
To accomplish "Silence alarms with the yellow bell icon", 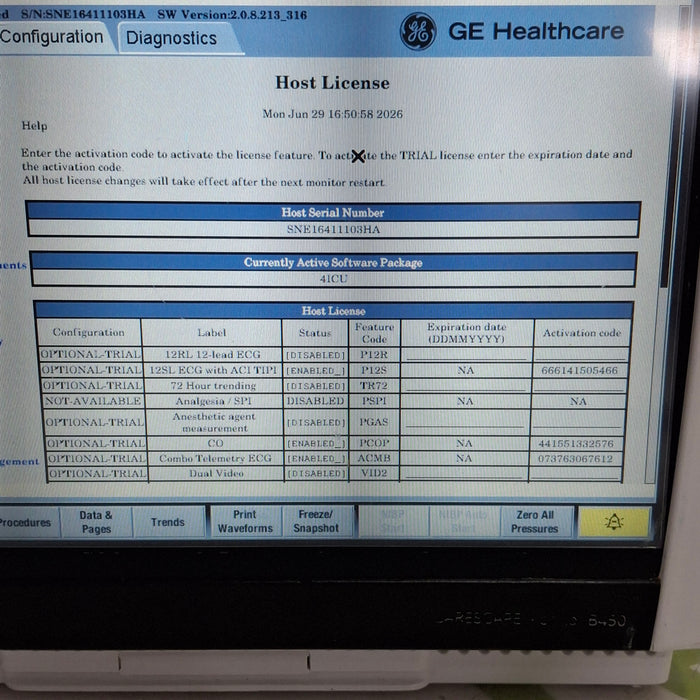I will [x=613, y=521].
